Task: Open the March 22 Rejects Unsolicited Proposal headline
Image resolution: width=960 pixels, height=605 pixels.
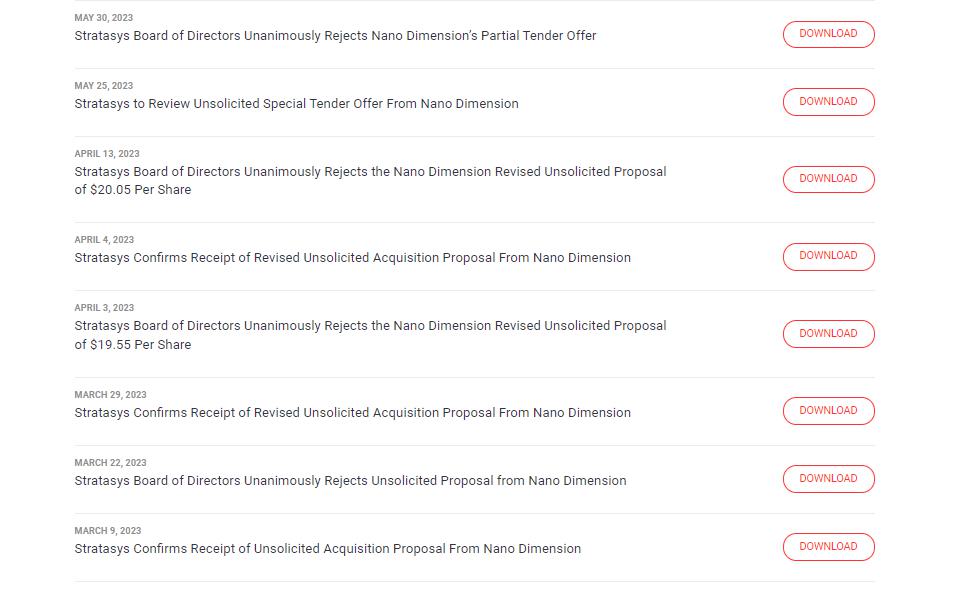Action: (x=350, y=481)
